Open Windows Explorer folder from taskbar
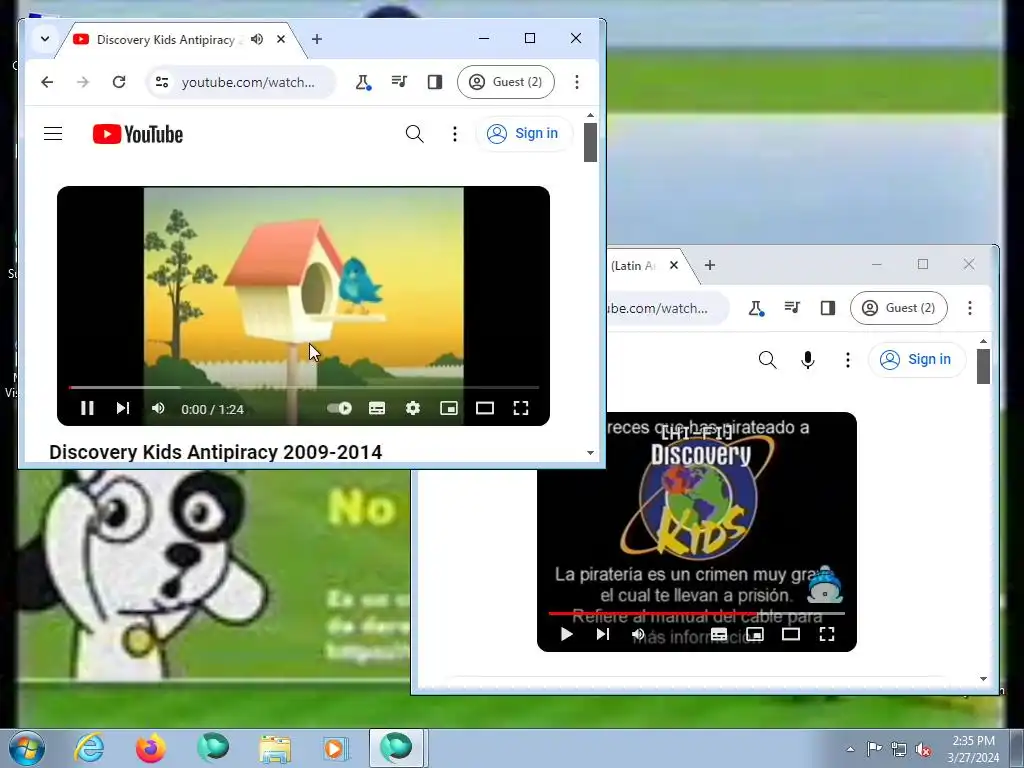 (275, 748)
